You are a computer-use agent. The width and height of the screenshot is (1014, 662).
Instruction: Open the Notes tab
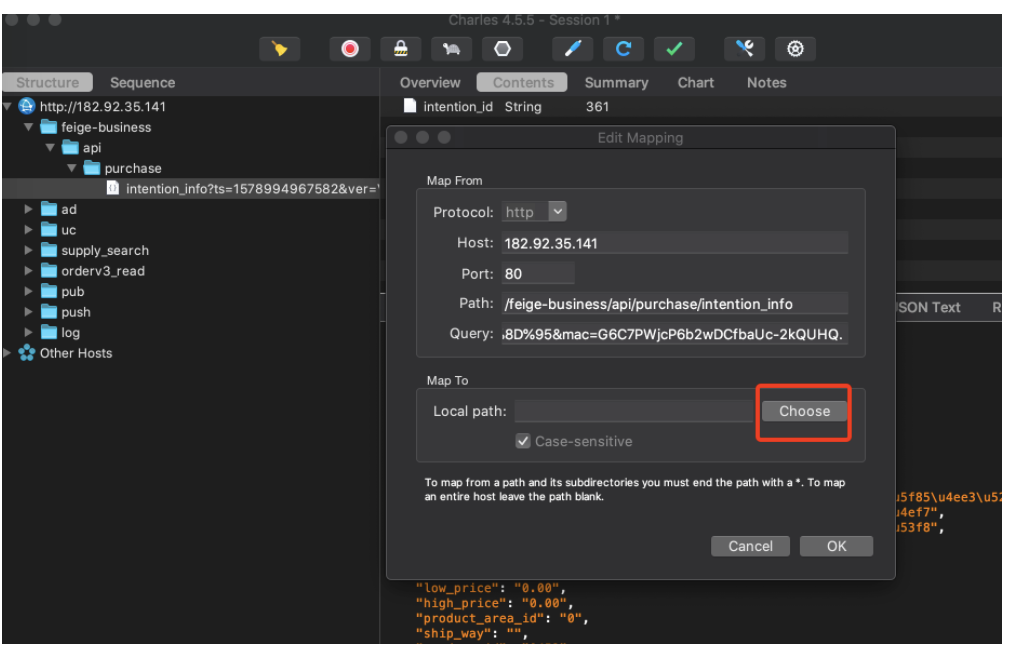[766, 83]
